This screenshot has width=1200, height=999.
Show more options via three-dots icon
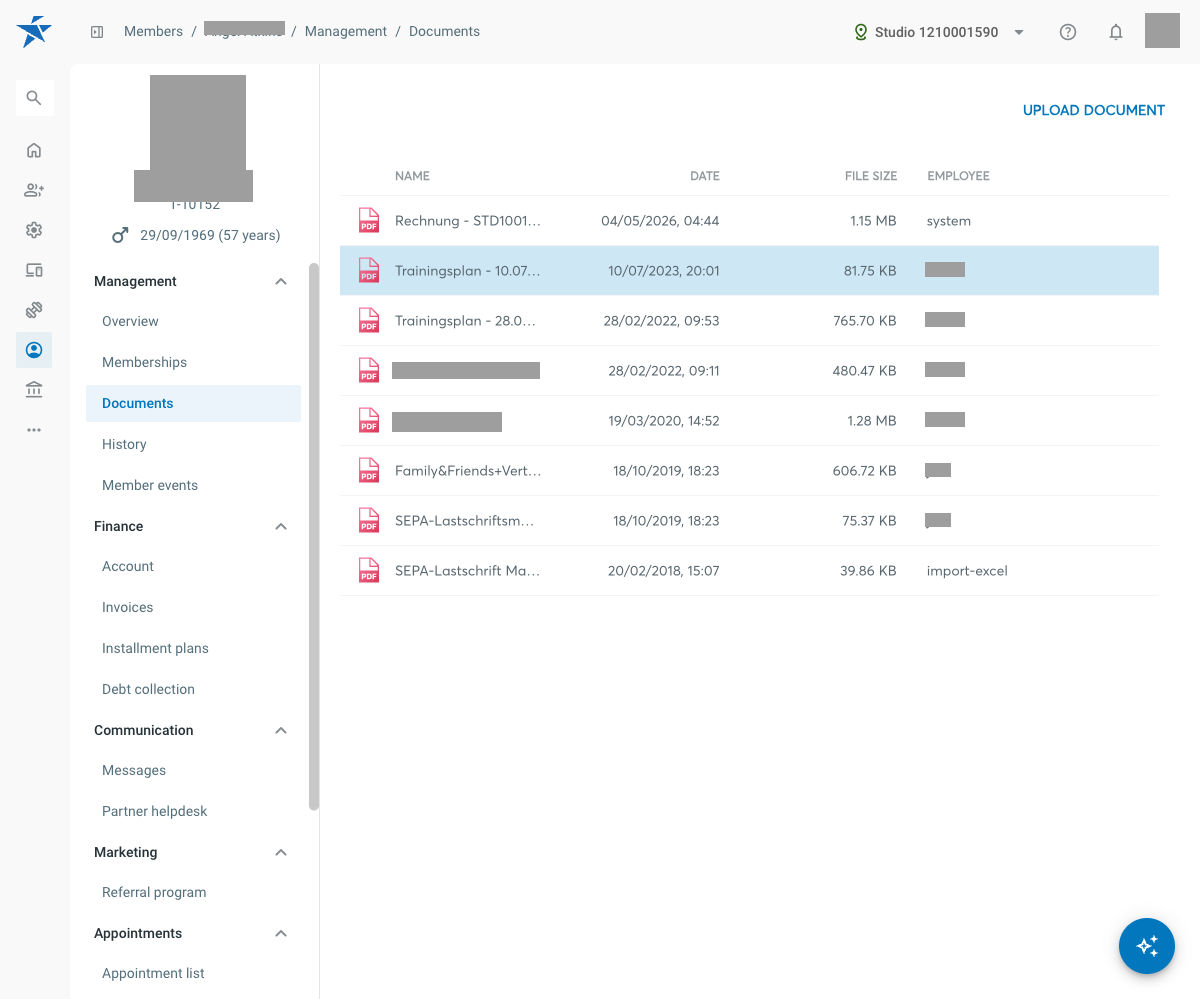point(34,430)
